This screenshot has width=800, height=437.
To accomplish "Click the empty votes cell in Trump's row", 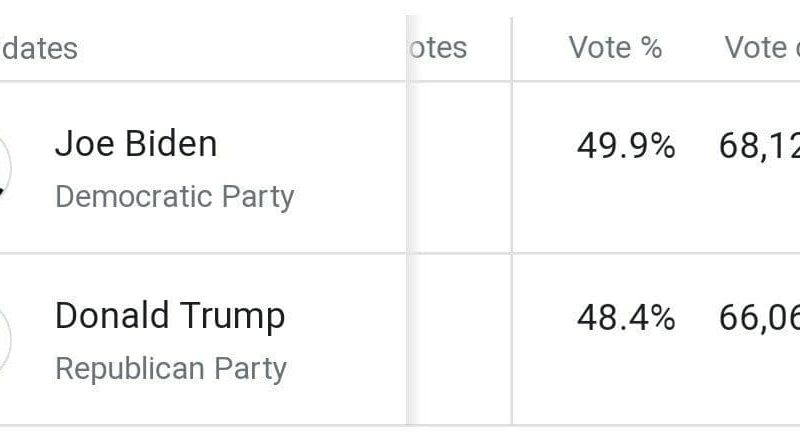I will (x=460, y=339).
